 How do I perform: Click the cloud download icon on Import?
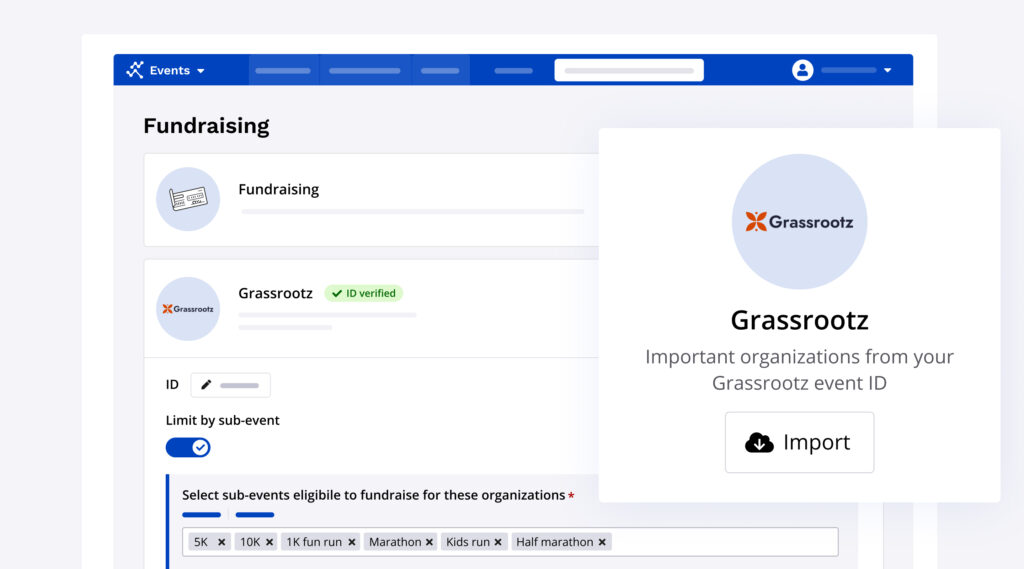[759, 442]
